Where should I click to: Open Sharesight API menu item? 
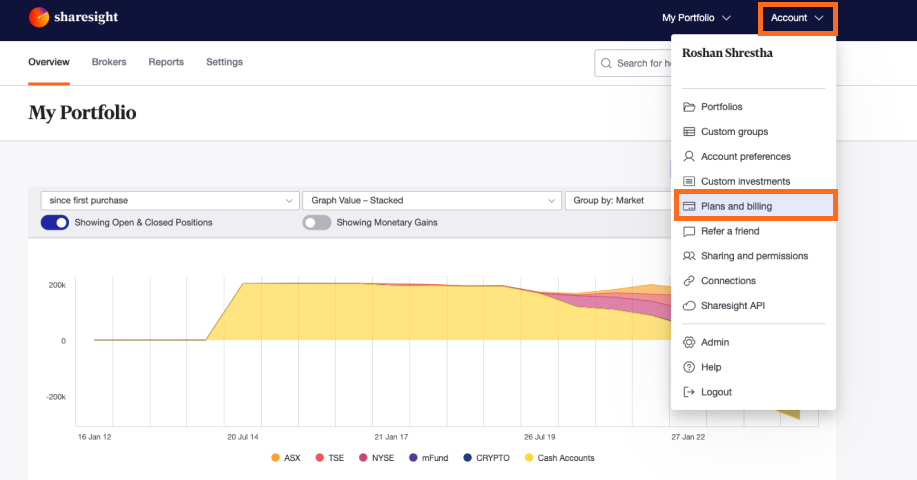(x=753, y=306)
